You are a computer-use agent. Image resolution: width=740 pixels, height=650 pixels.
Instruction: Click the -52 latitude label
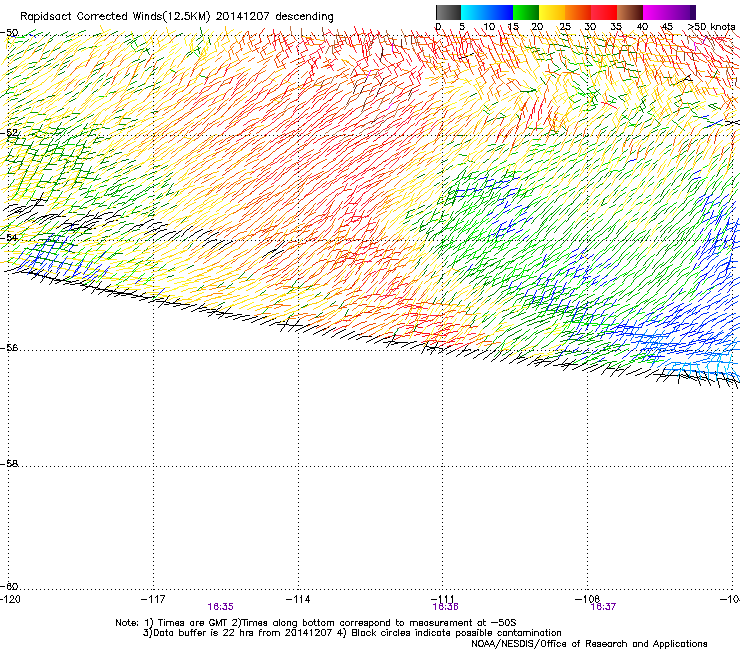pyautogui.click(x=9, y=133)
